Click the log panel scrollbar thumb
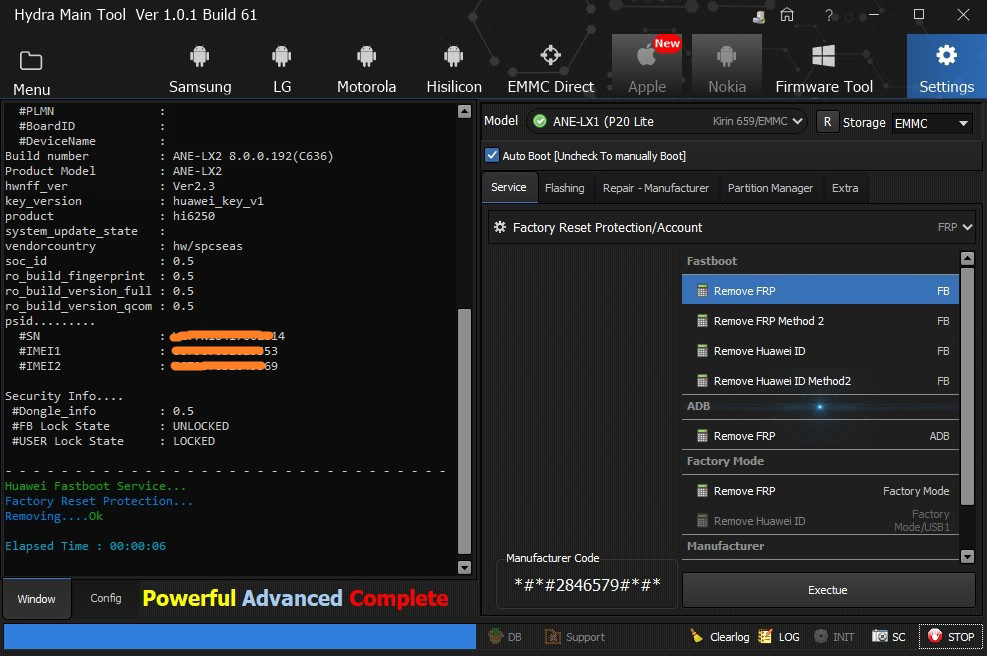This screenshot has height=656, width=987. click(465, 431)
